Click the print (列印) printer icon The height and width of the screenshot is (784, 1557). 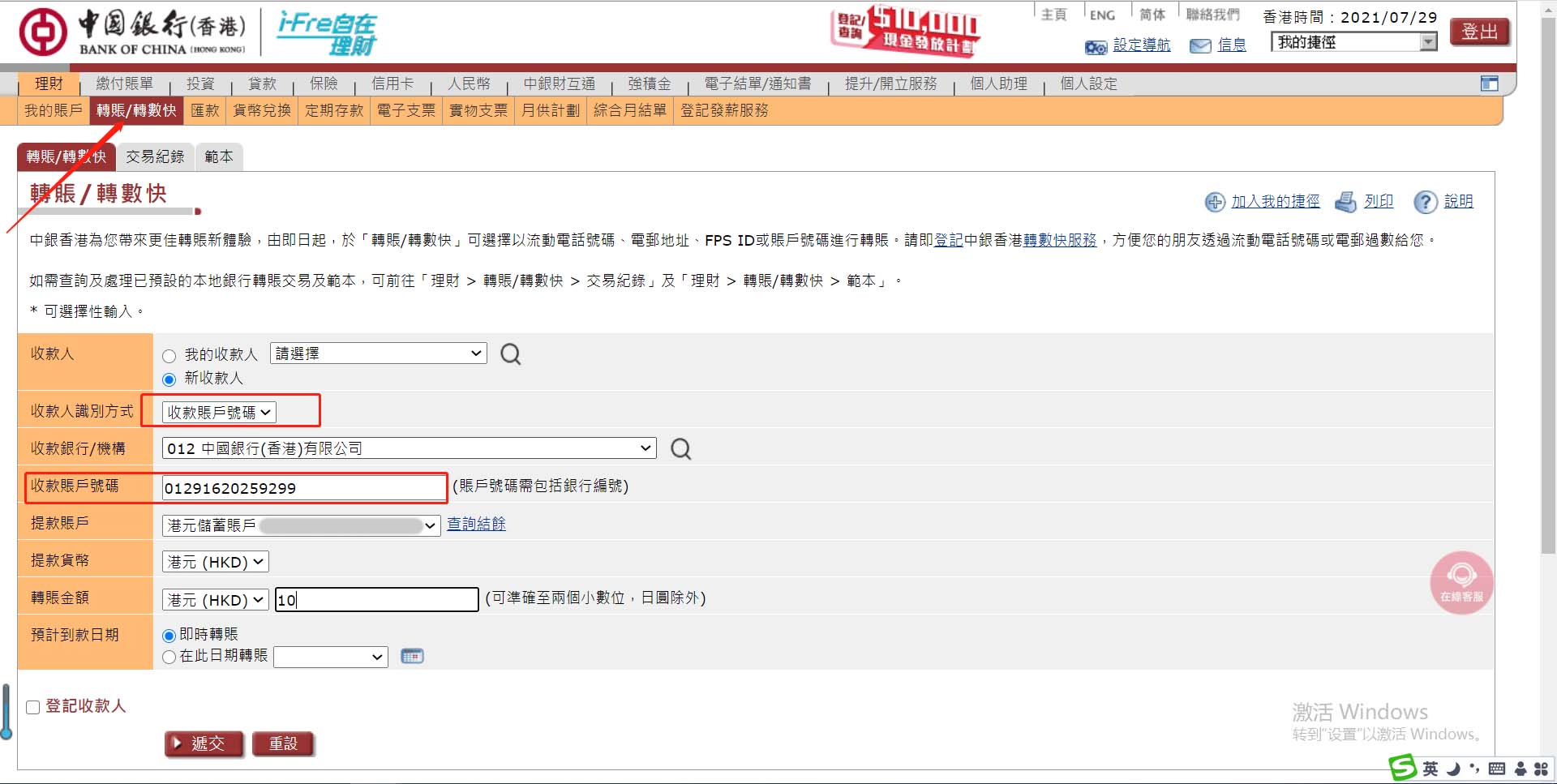pyautogui.click(x=1345, y=202)
